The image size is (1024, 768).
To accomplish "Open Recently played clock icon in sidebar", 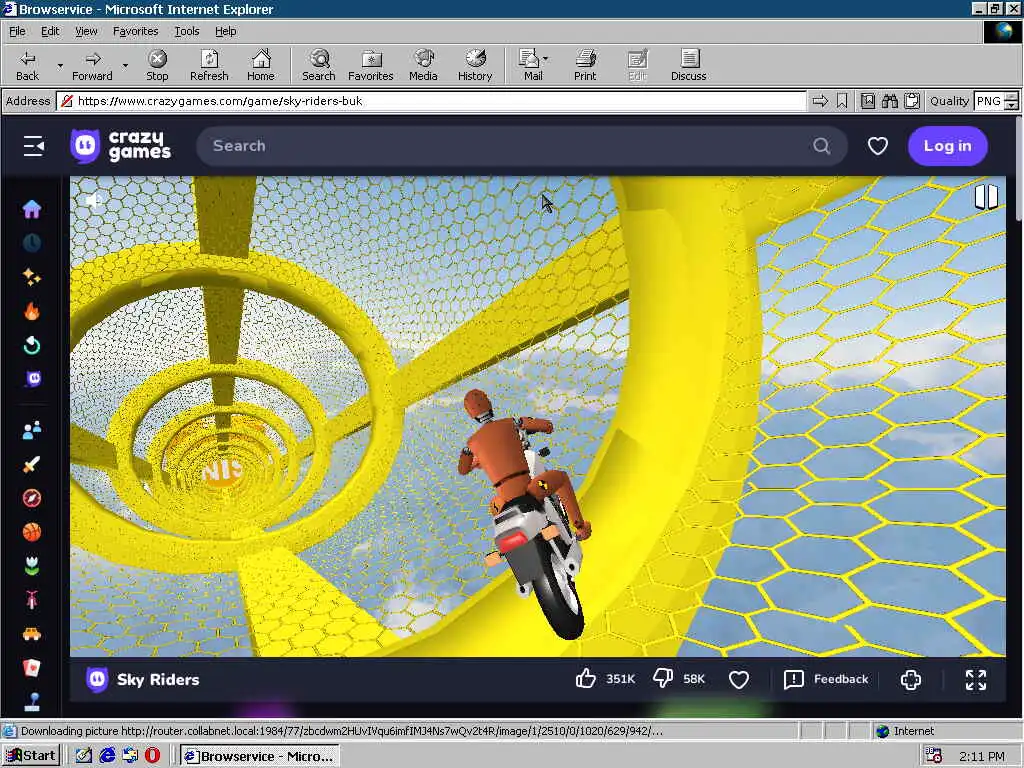I will click(x=31, y=243).
